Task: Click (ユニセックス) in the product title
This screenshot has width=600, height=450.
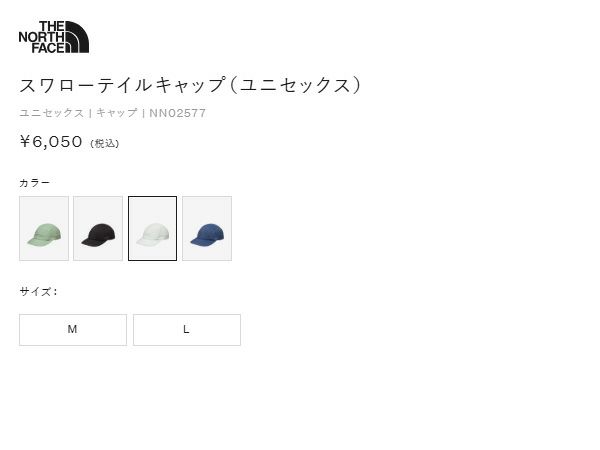Action: pos(295,85)
